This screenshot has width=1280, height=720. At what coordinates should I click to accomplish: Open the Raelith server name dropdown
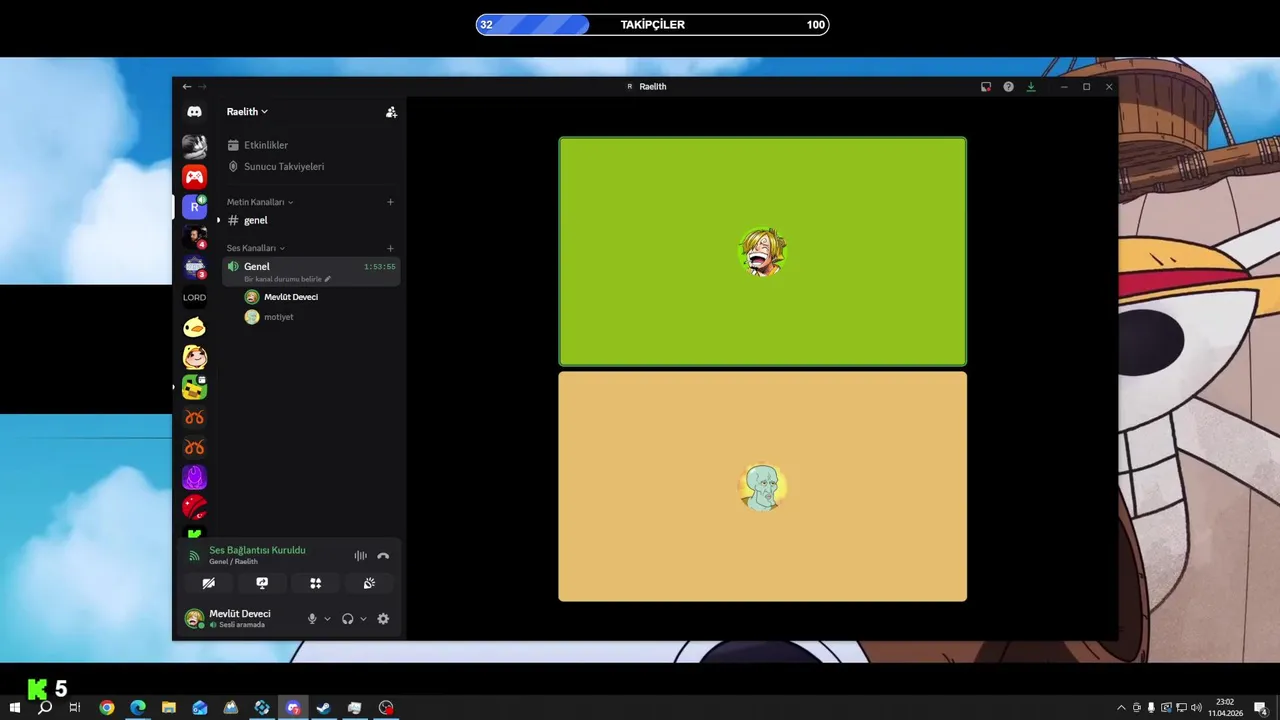tap(247, 112)
